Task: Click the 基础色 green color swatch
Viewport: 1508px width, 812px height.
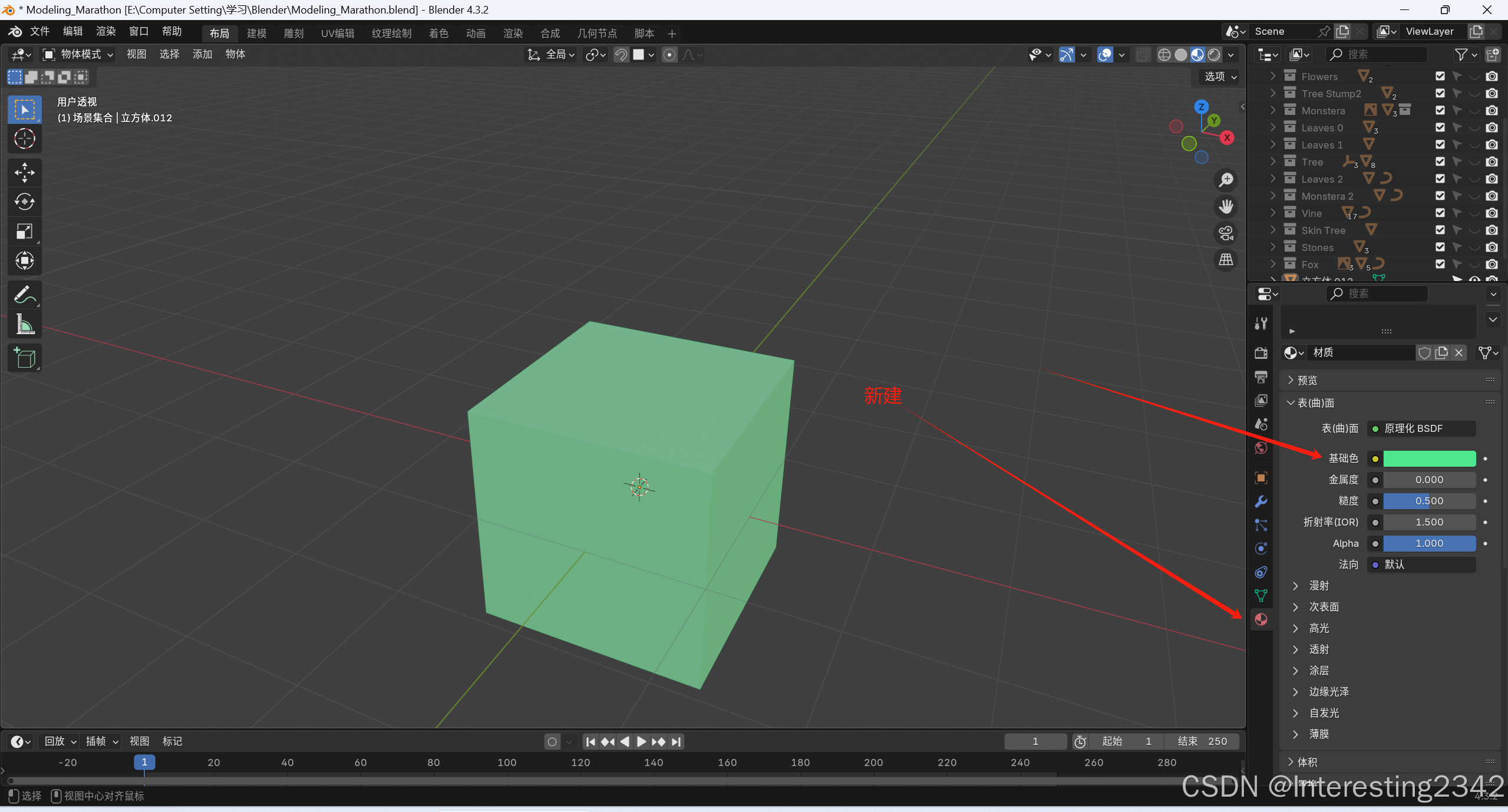Action: (x=1428, y=458)
